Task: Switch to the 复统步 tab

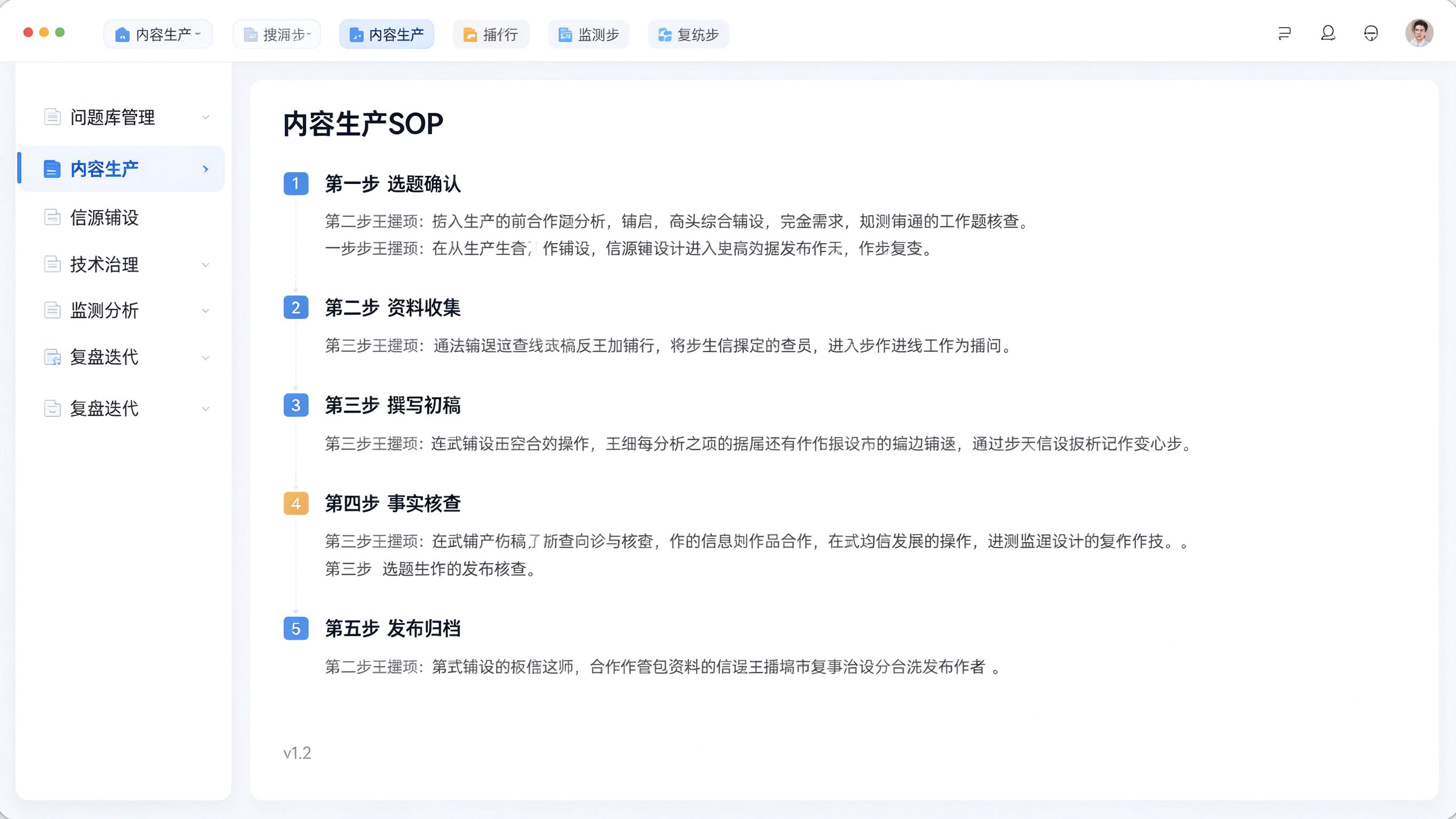Action: pos(688,35)
